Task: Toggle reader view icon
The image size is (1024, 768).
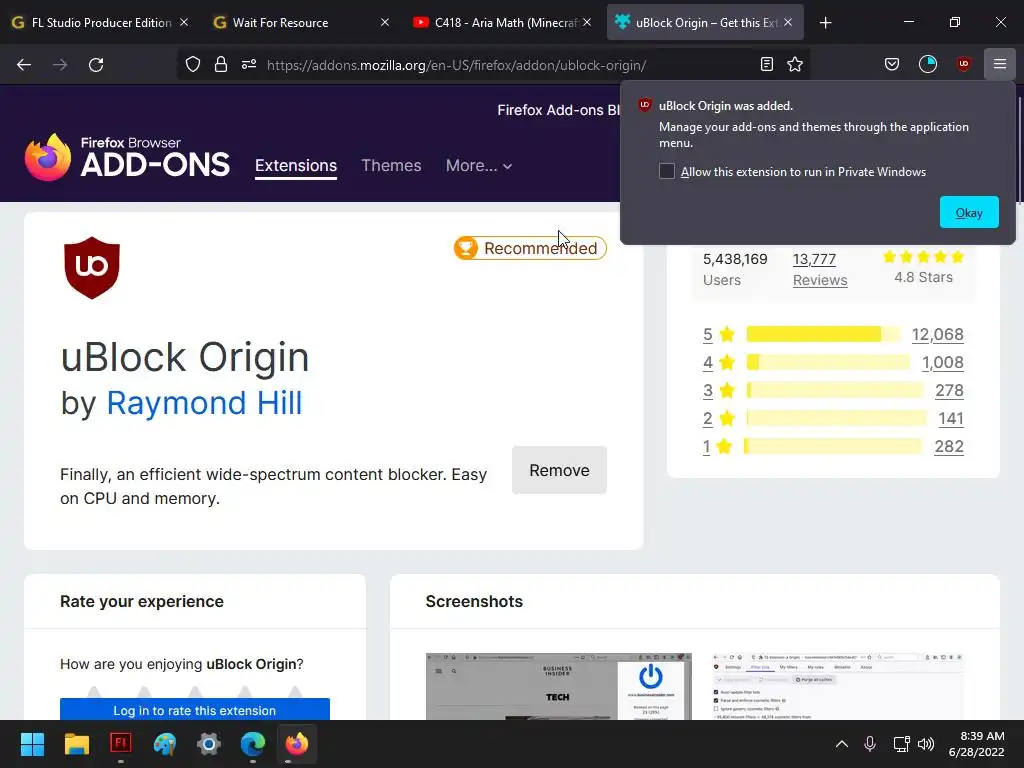Action: [x=767, y=64]
